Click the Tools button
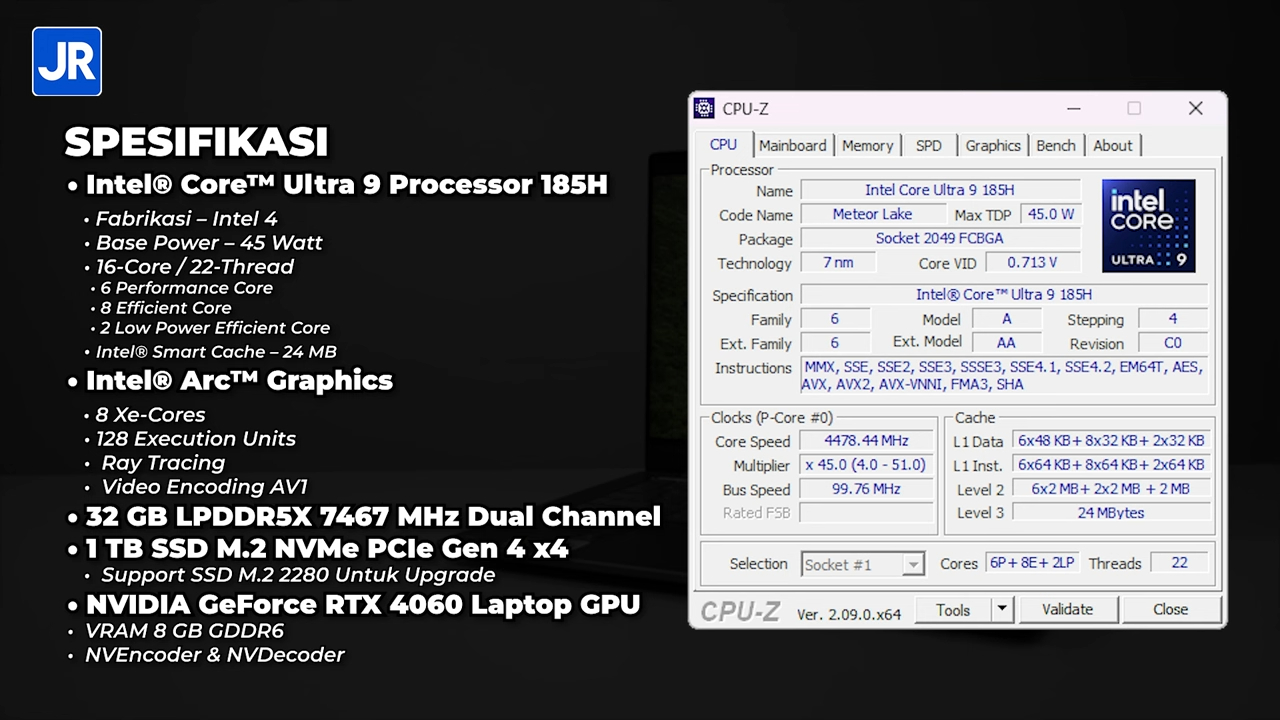 (952, 610)
